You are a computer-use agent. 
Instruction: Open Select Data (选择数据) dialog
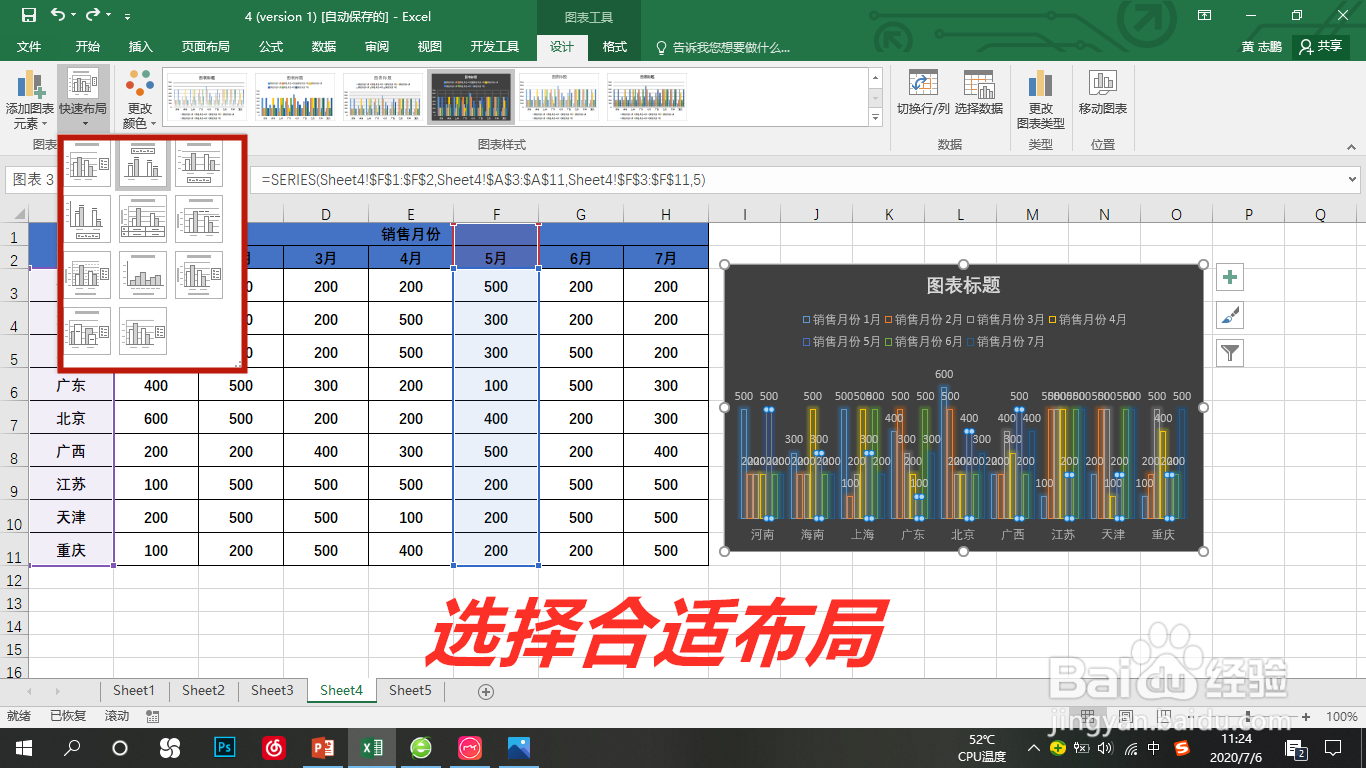[x=979, y=93]
